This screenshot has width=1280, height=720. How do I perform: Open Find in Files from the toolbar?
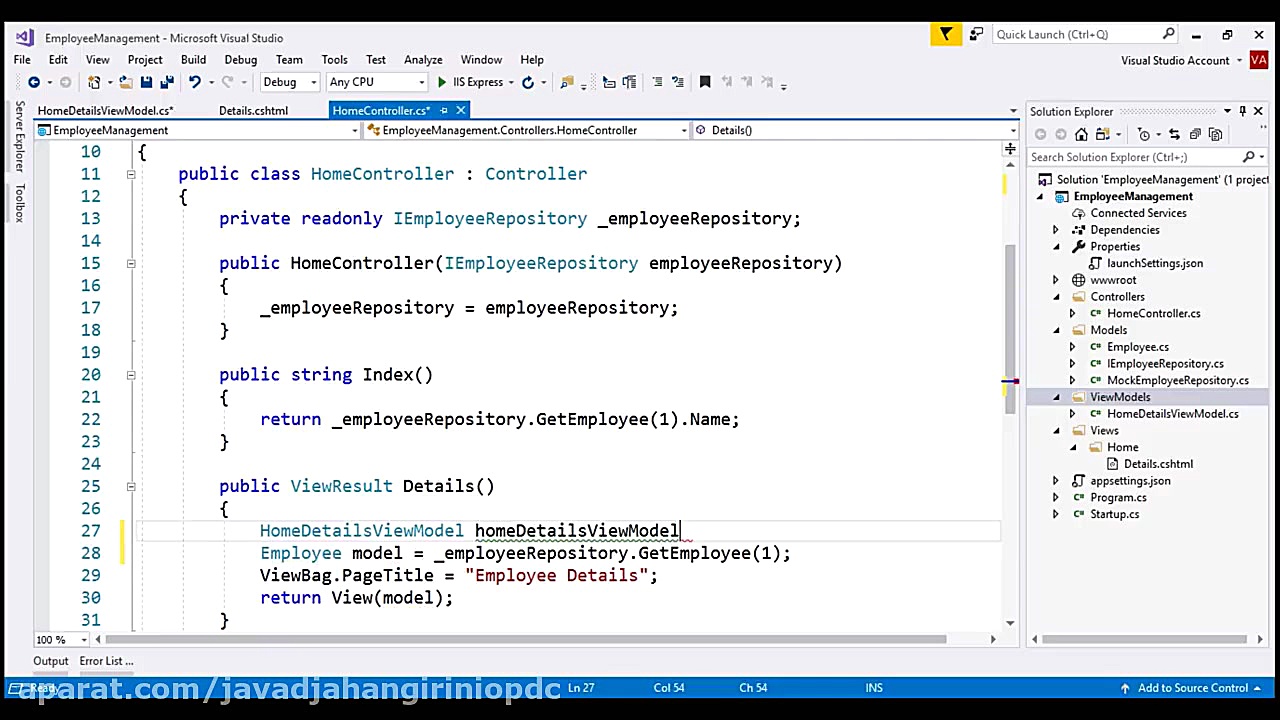565,82
